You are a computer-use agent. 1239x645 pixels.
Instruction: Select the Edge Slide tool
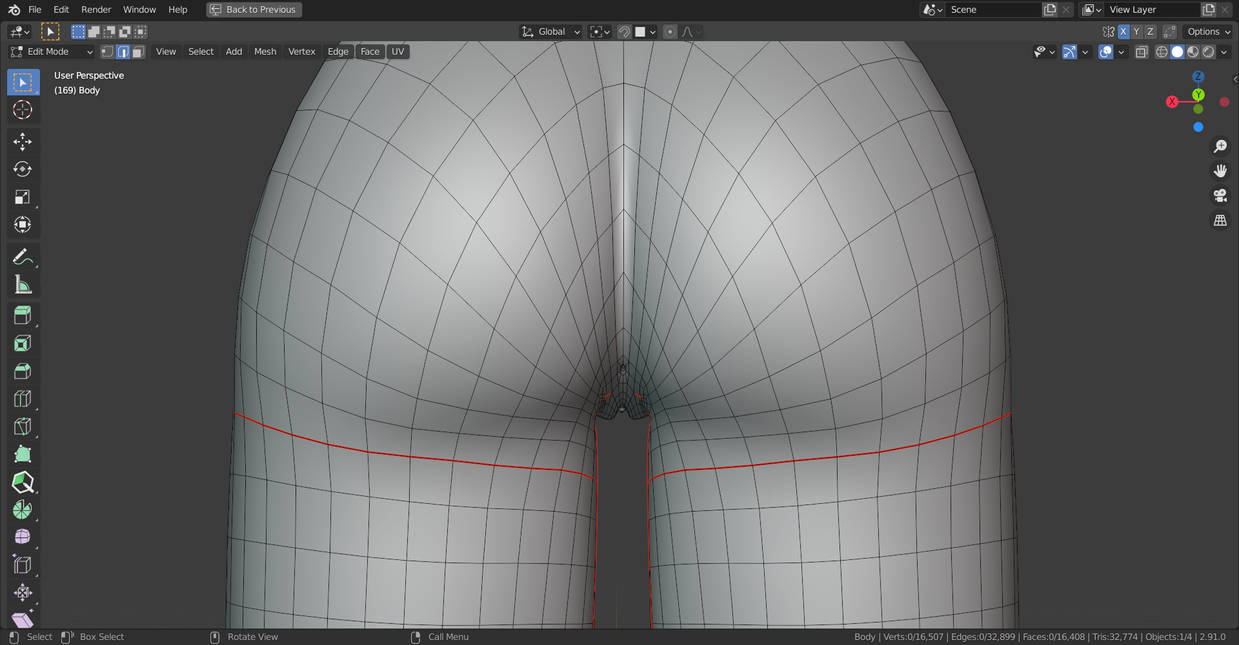23,565
